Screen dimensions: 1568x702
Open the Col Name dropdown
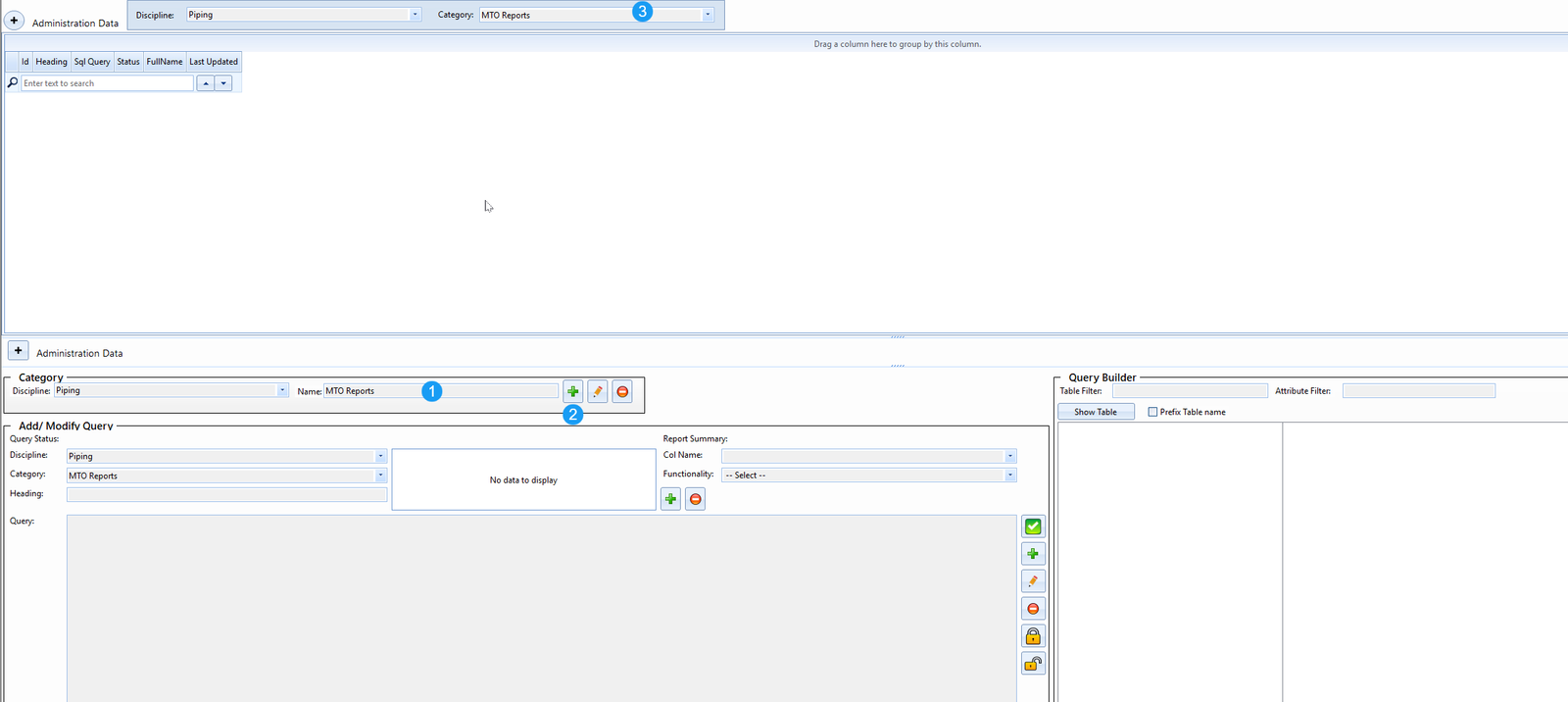[x=1009, y=456]
